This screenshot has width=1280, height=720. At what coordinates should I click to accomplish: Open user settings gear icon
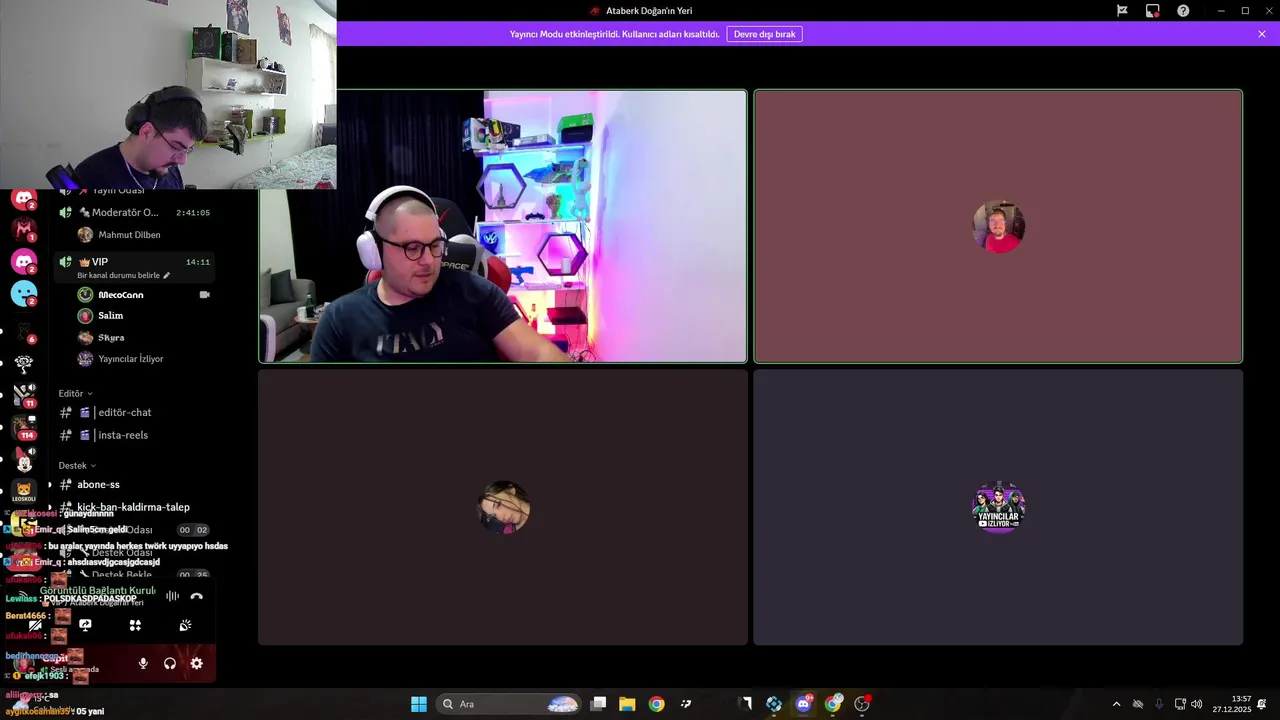(196, 663)
